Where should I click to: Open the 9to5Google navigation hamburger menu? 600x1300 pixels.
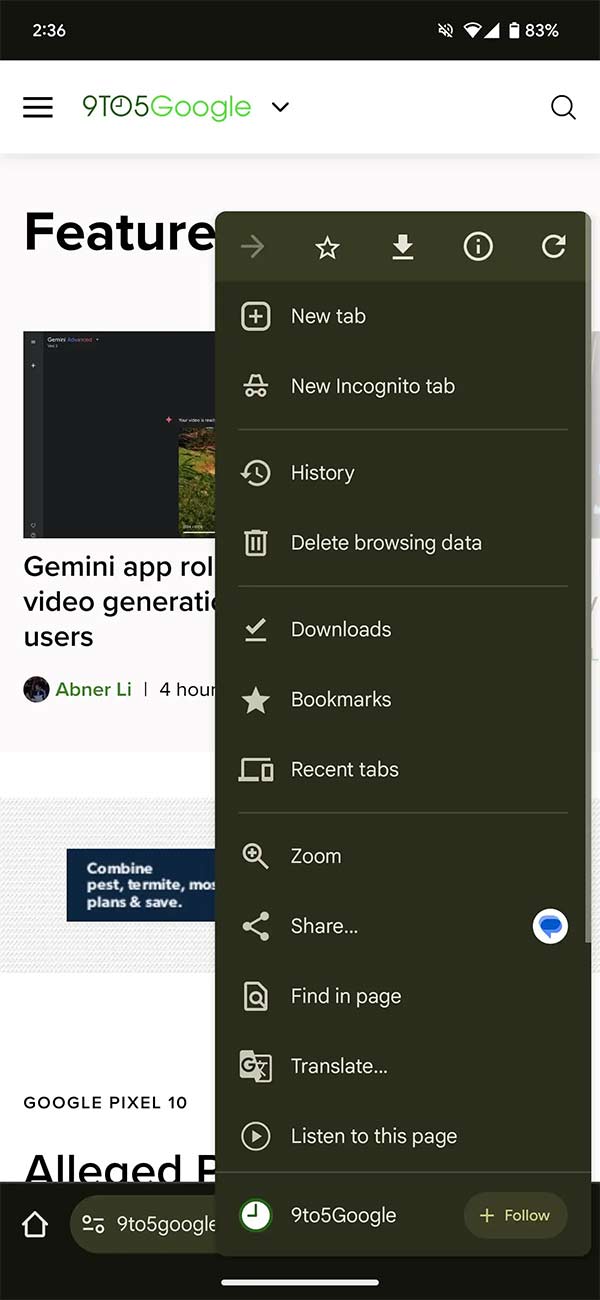pos(38,107)
